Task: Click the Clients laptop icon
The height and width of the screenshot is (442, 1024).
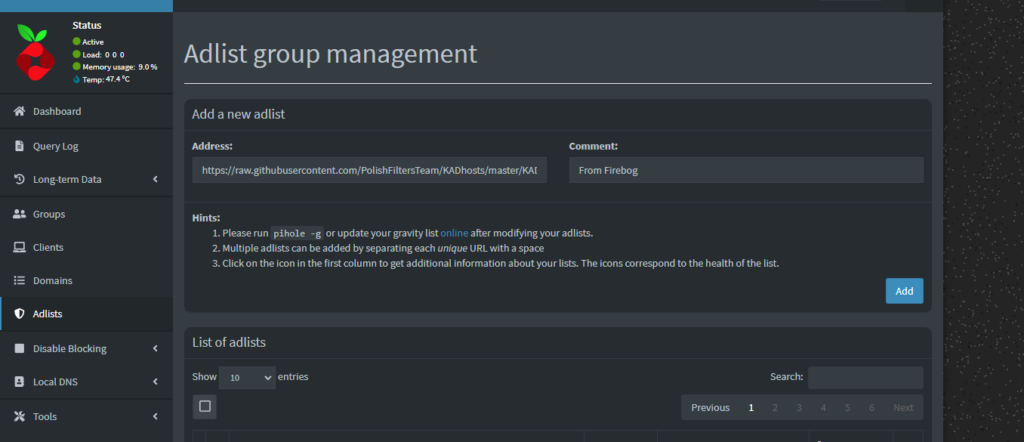Action: [x=19, y=247]
